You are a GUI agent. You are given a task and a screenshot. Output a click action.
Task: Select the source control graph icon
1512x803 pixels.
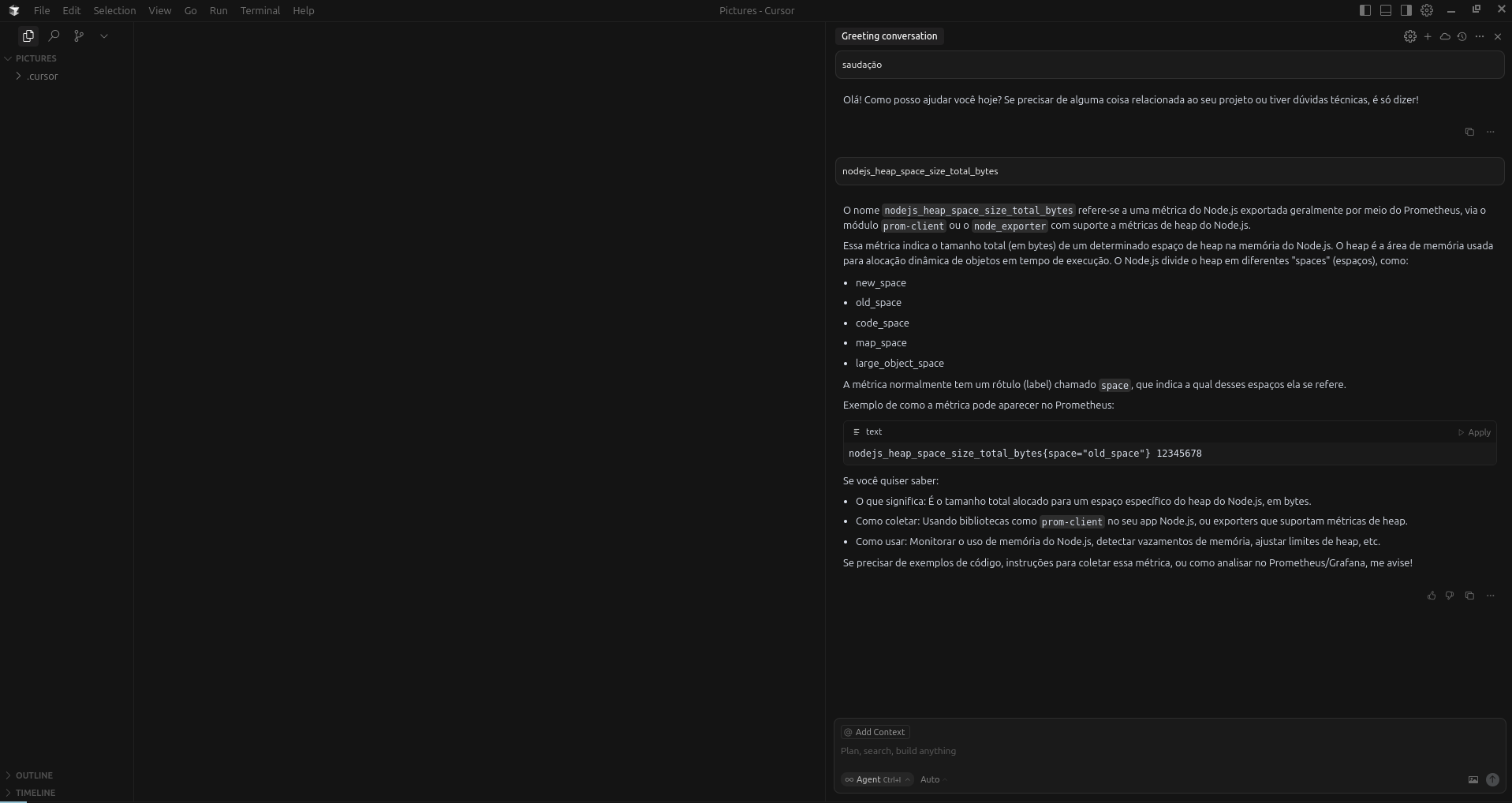point(79,35)
